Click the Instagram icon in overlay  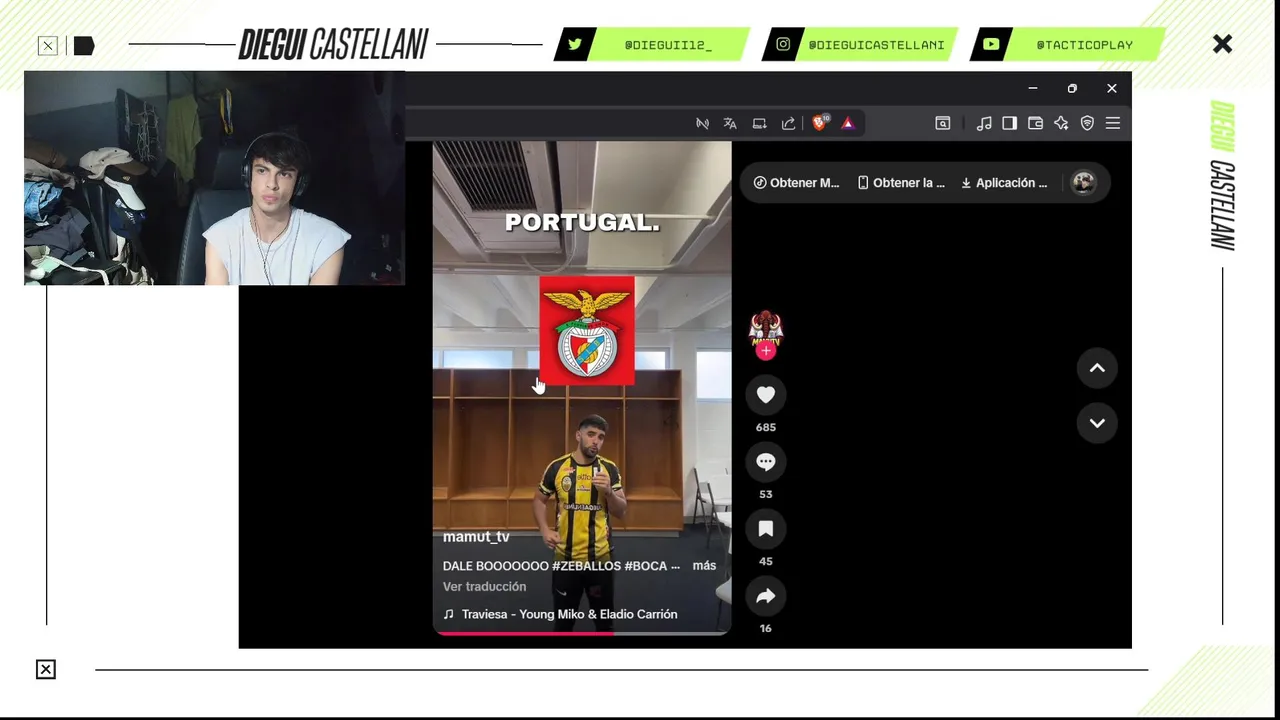(783, 45)
